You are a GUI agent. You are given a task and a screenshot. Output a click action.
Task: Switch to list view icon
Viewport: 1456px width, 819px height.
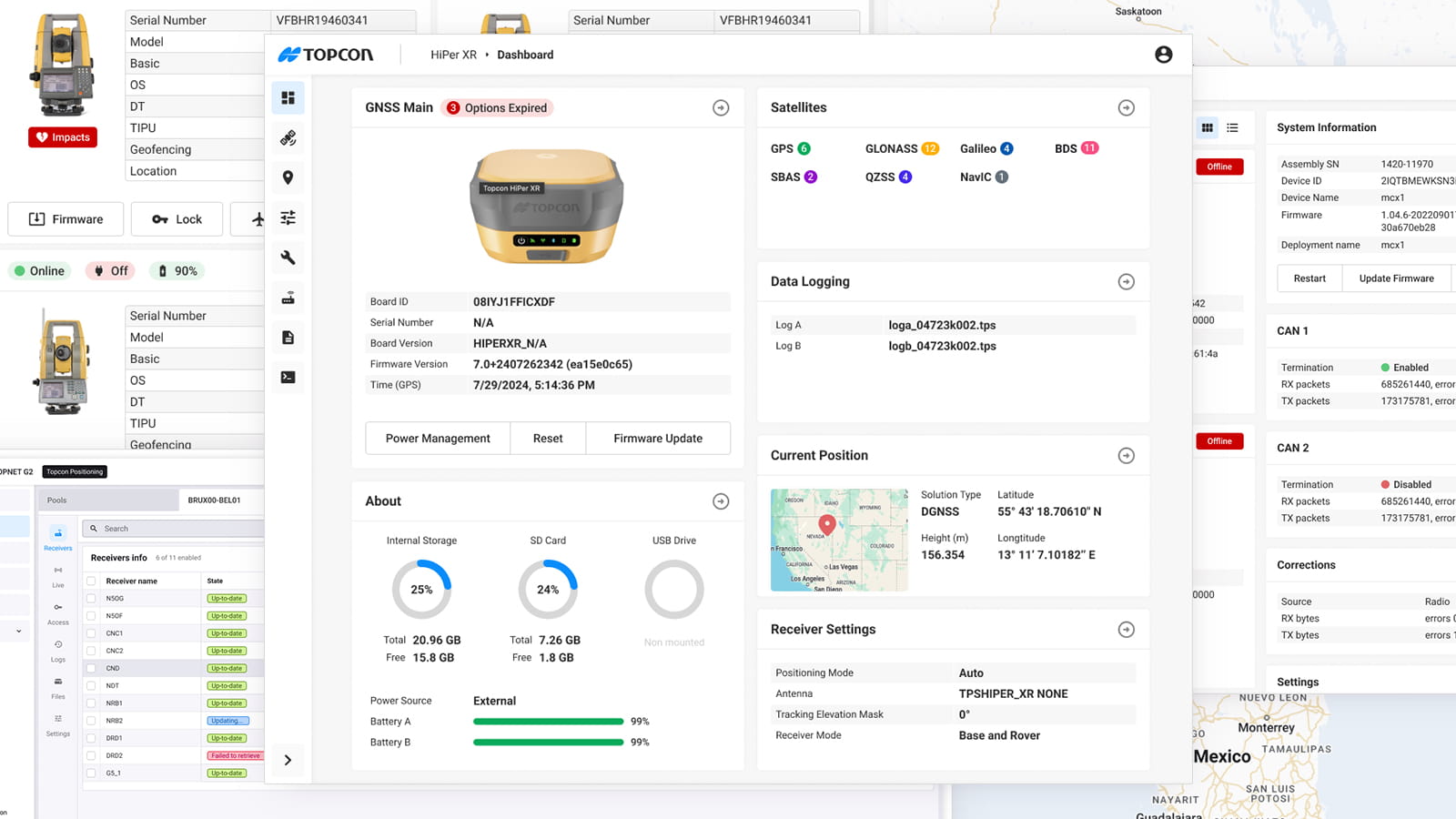pyautogui.click(x=1232, y=127)
